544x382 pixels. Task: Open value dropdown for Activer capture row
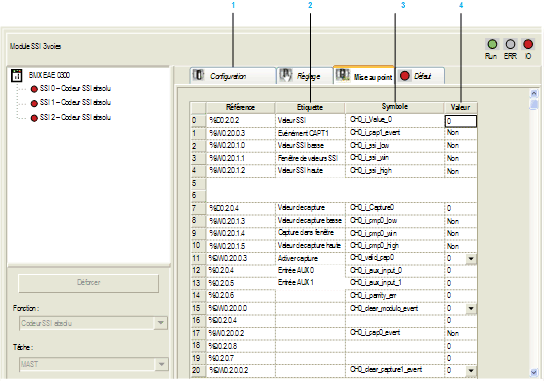[471, 258]
